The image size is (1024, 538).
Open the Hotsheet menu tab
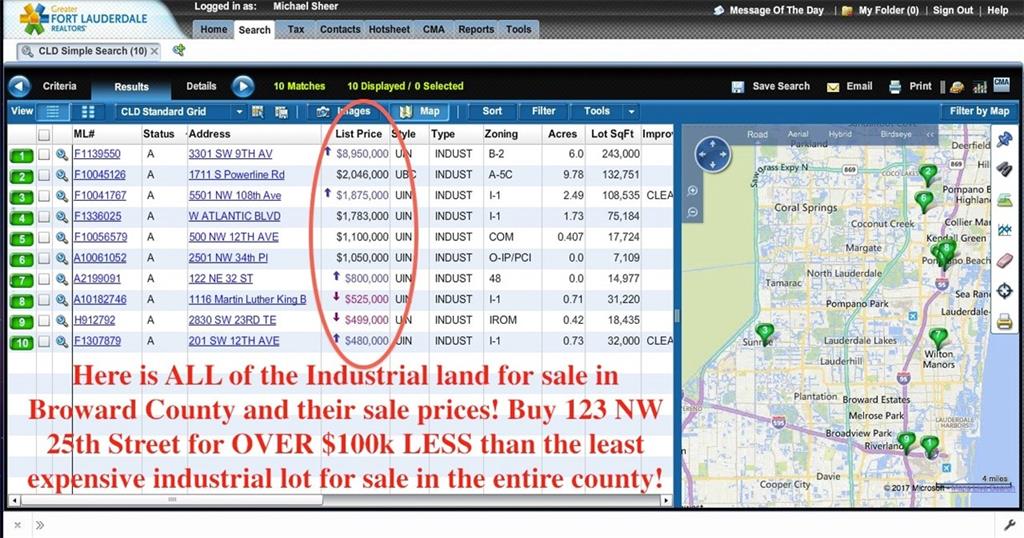pyautogui.click(x=389, y=30)
